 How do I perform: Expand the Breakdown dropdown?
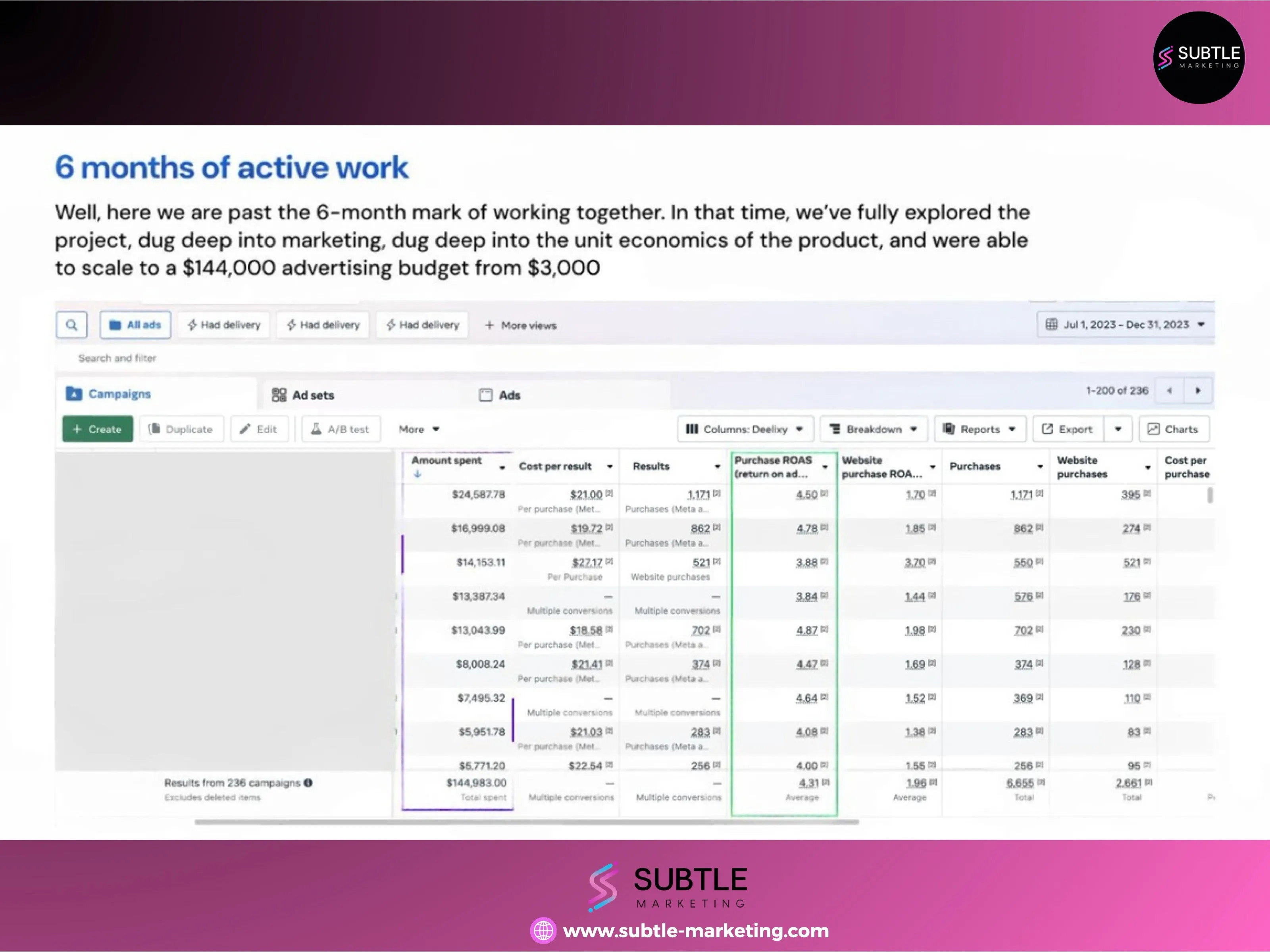pyautogui.click(x=874, y=429)
